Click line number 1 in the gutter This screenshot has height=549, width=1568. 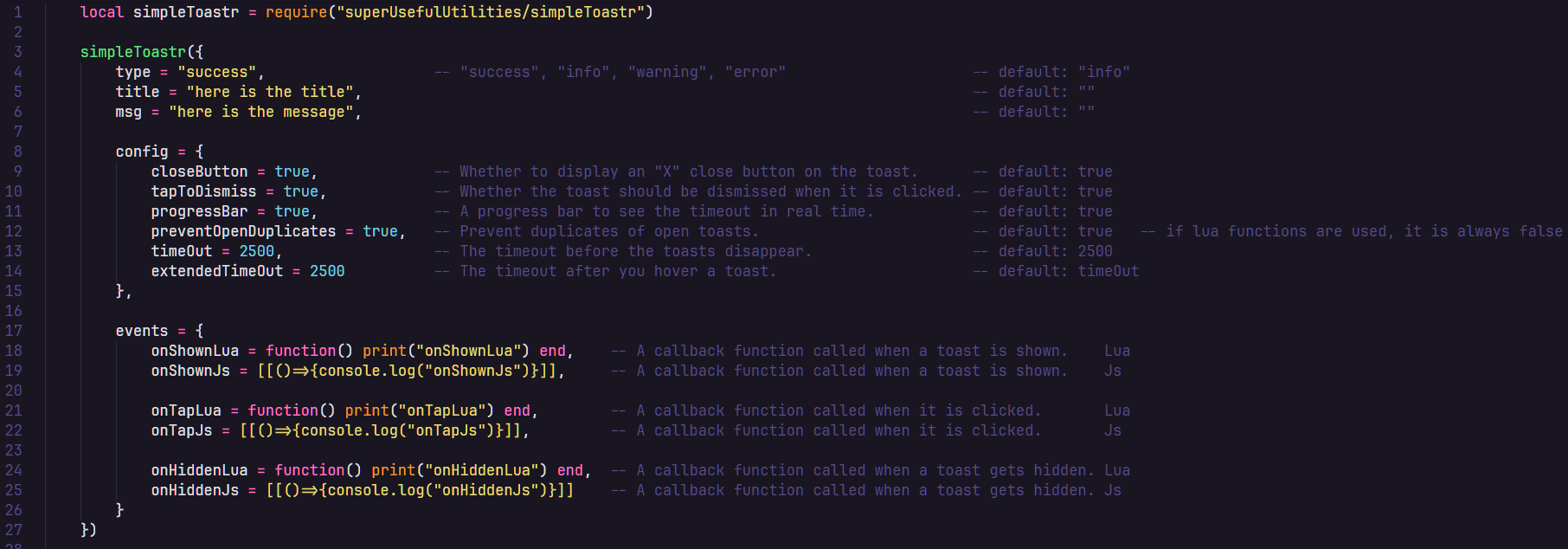pyautogui.click(x=17, y=12)
